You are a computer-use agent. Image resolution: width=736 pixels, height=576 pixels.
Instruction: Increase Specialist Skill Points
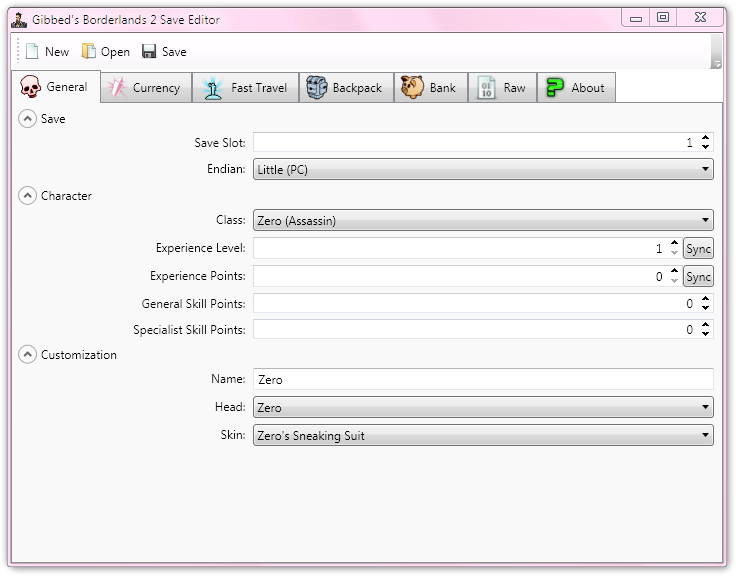point(705,325)
